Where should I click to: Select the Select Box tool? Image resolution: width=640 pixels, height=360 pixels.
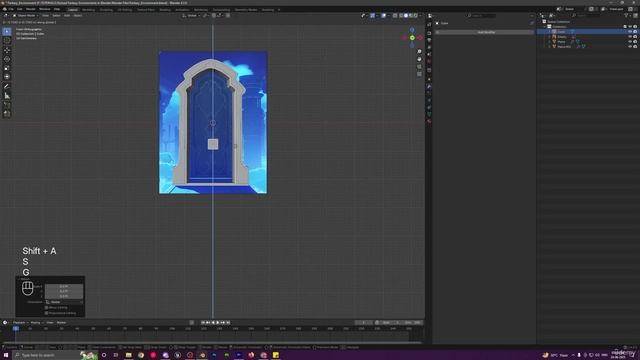coord(7,31)
